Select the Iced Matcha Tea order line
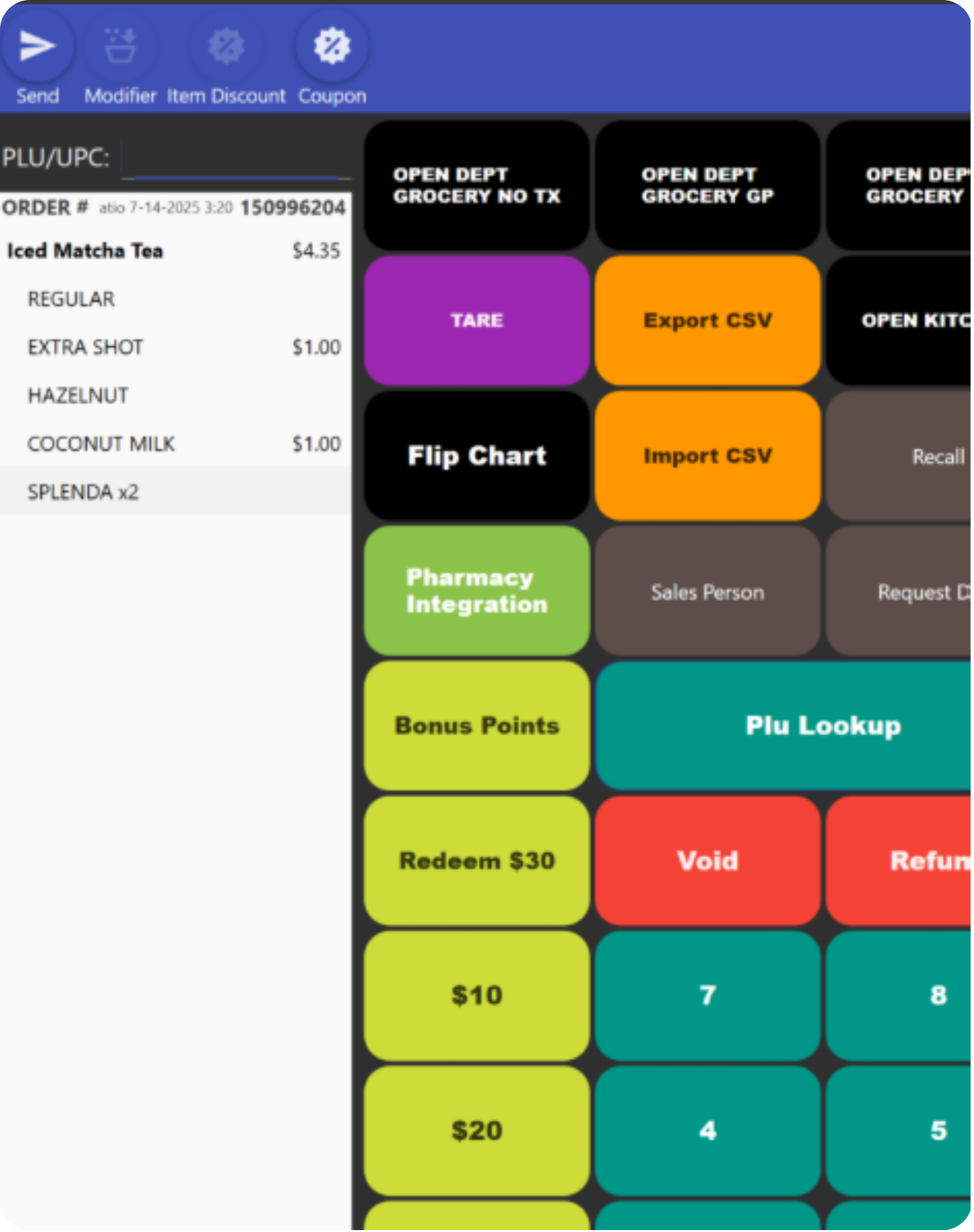The height and width of the screenshot is (1232, 974). (x=172, y=250)
